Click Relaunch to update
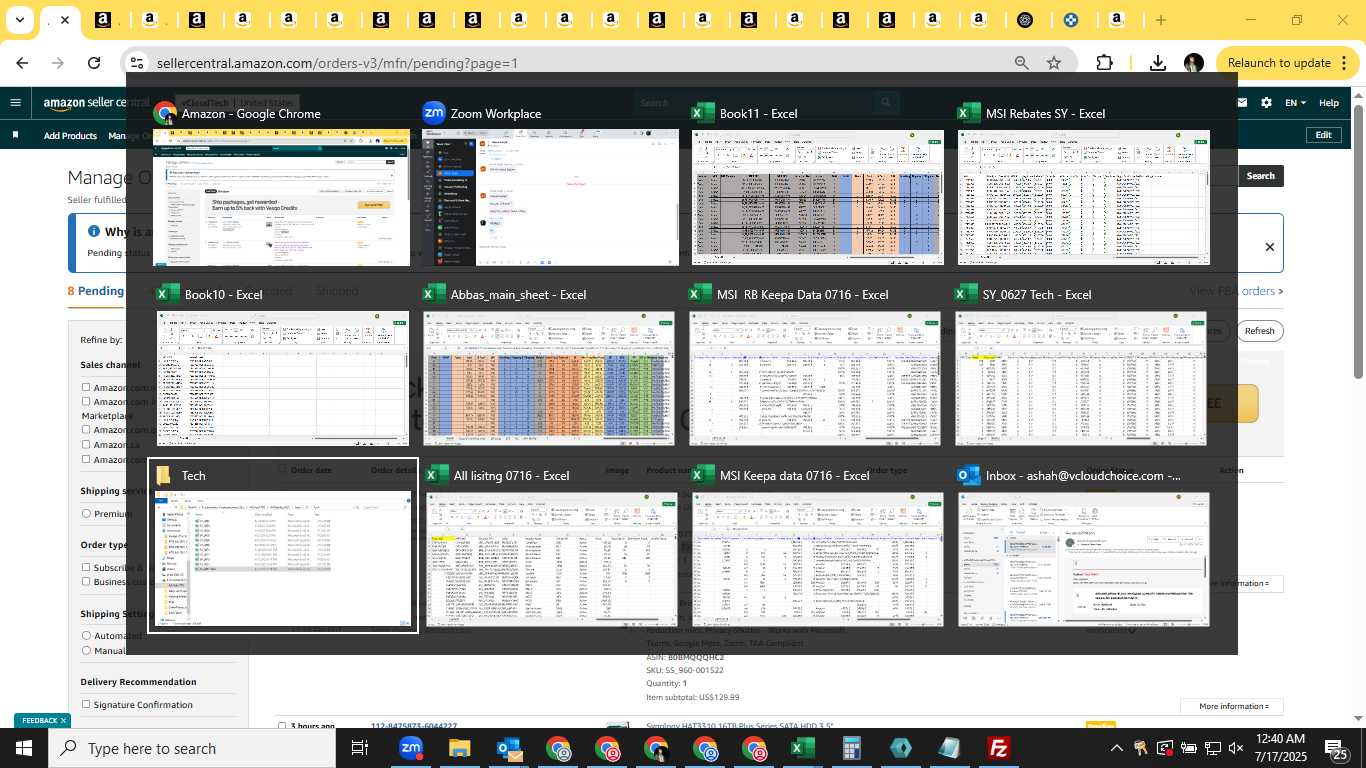1366x768 pixels. coord(1279,63)
